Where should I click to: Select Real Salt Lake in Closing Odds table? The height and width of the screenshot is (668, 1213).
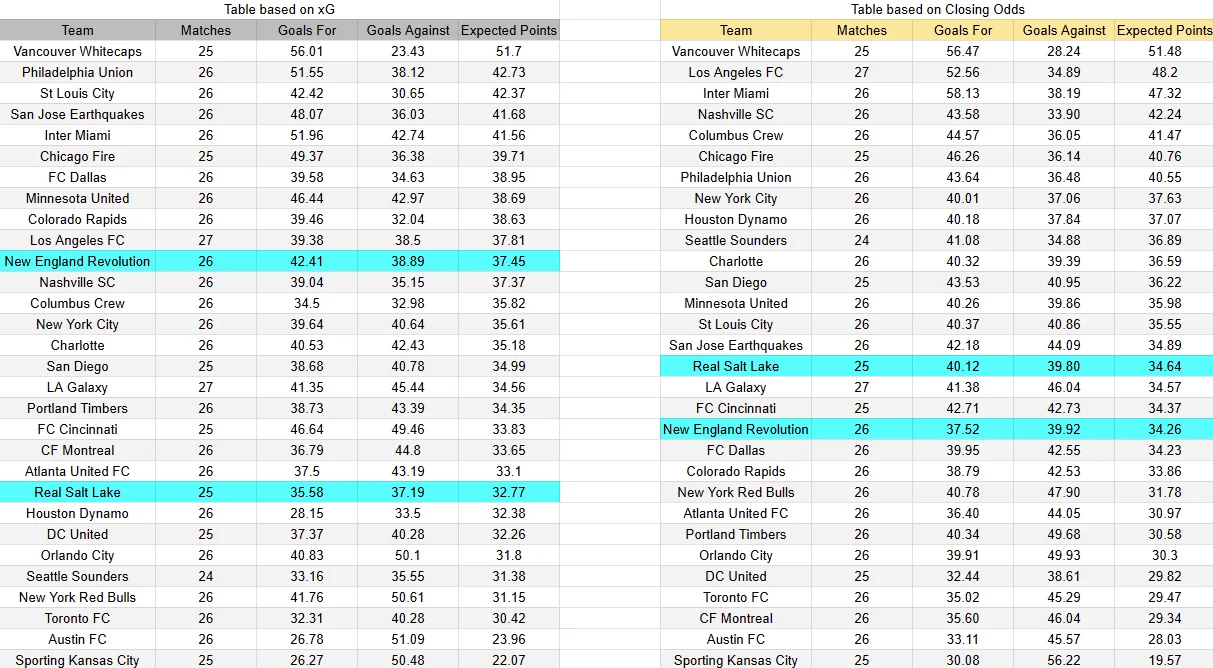736,366
